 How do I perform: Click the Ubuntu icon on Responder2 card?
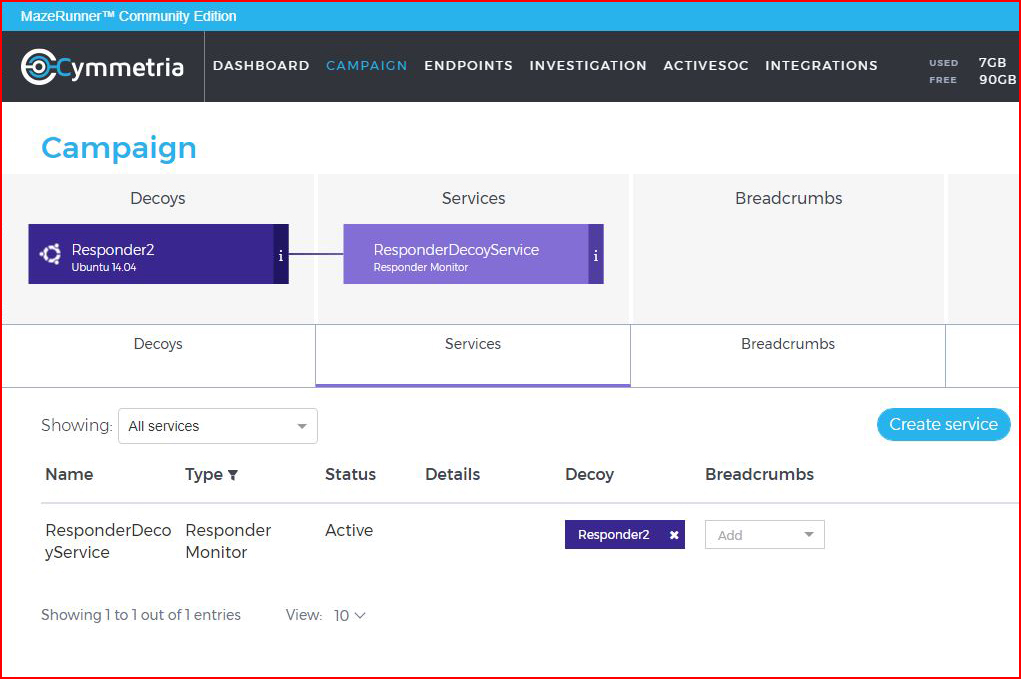point(50,254)
